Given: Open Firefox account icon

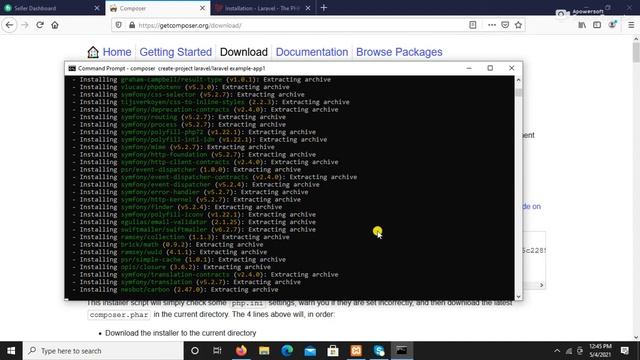Looking at the screenshot, I should (612, 25).
